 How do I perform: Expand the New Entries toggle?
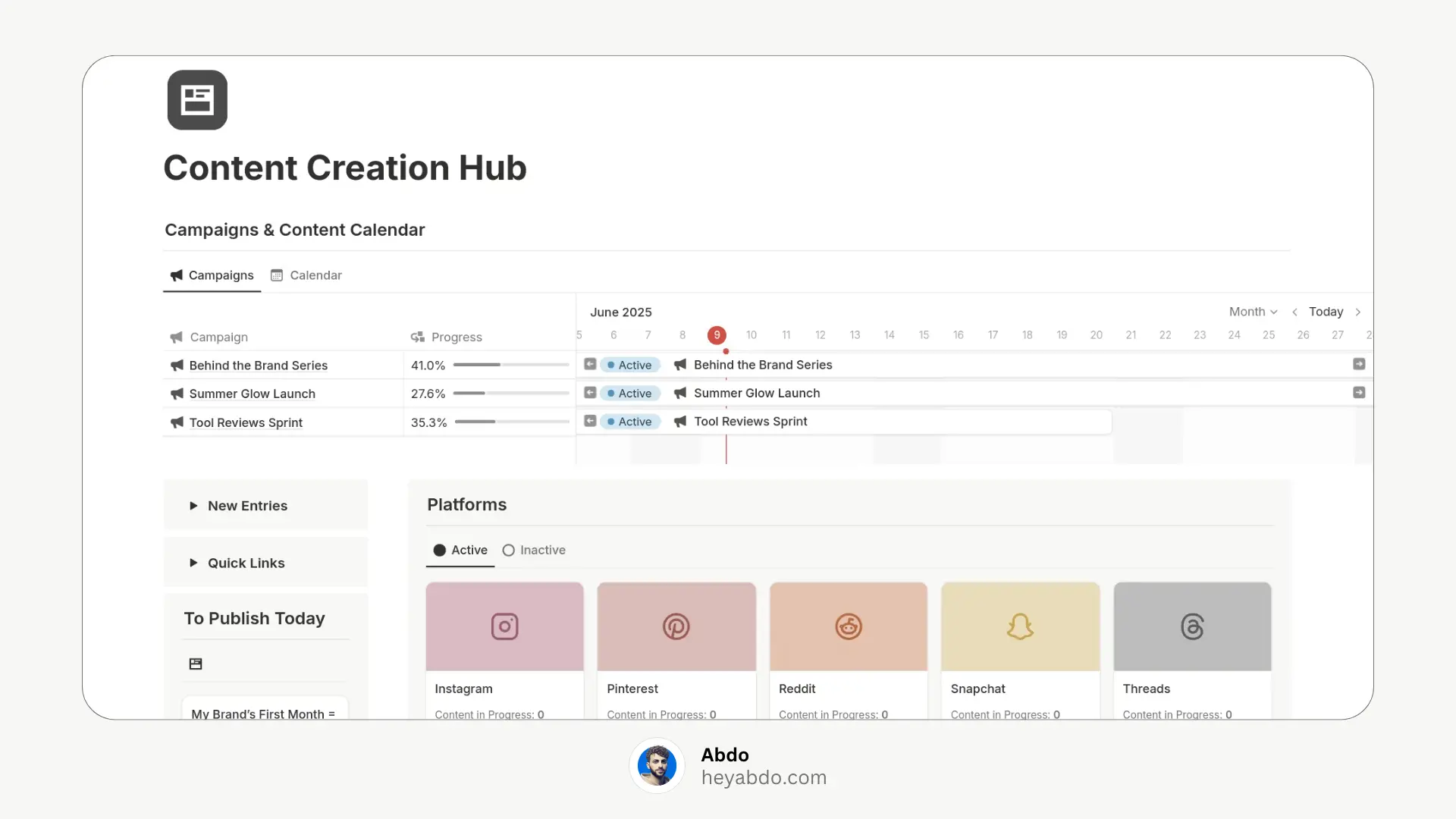click(x=193, y=506)
